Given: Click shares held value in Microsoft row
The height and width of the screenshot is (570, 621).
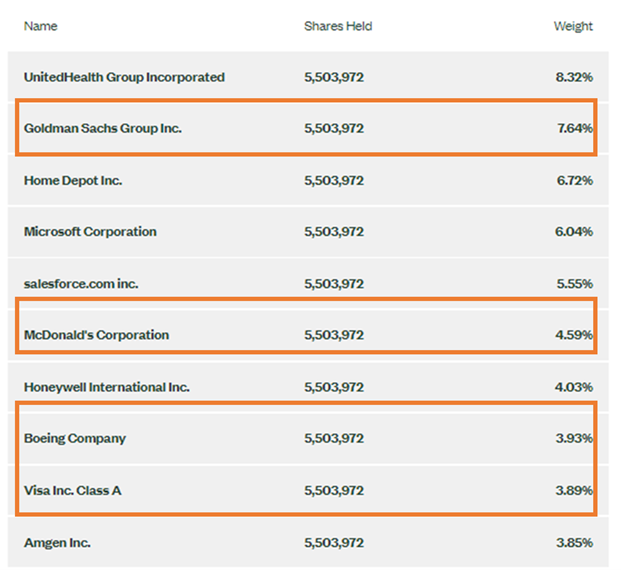Looking at the screenshot, I should (x=334, y=232).
